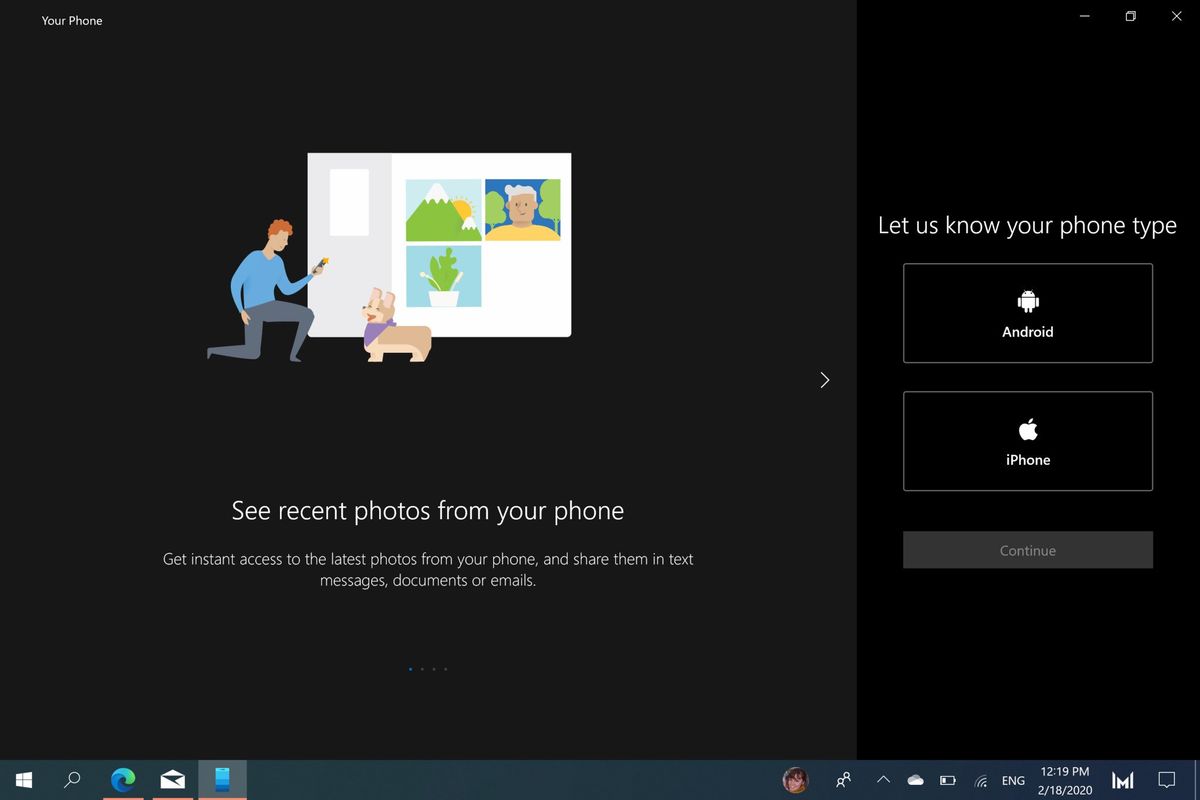Image resolution: width=1200 pixels, height=800 pixels.
Task: Click the Your Phone icon on the taskbar
Action: 222,779
